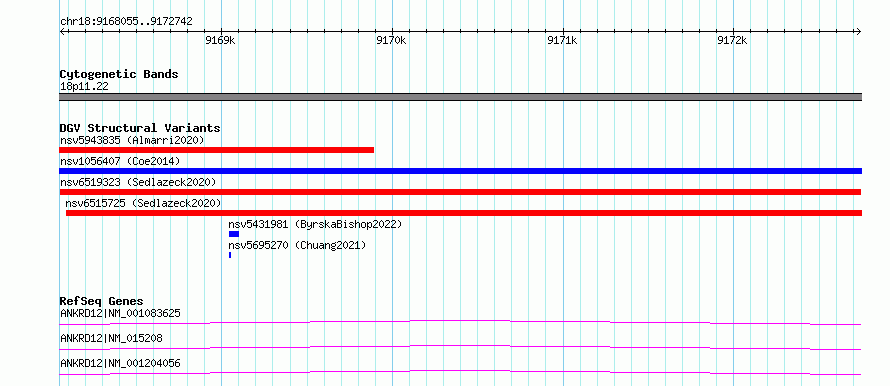
Task: Select the red bar for nsv6515725
Action: [x=464, y=213]
